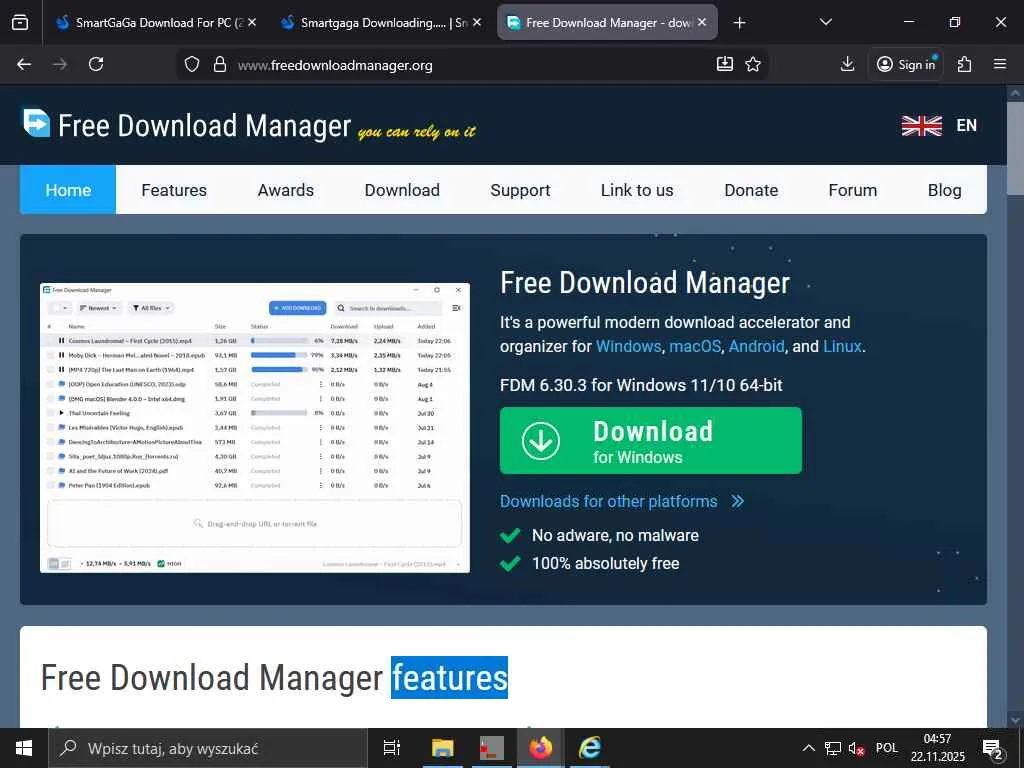Click the Sign in account button
Screen dimensions: 1024x768
pyautogui.click(x=906, y=64)
